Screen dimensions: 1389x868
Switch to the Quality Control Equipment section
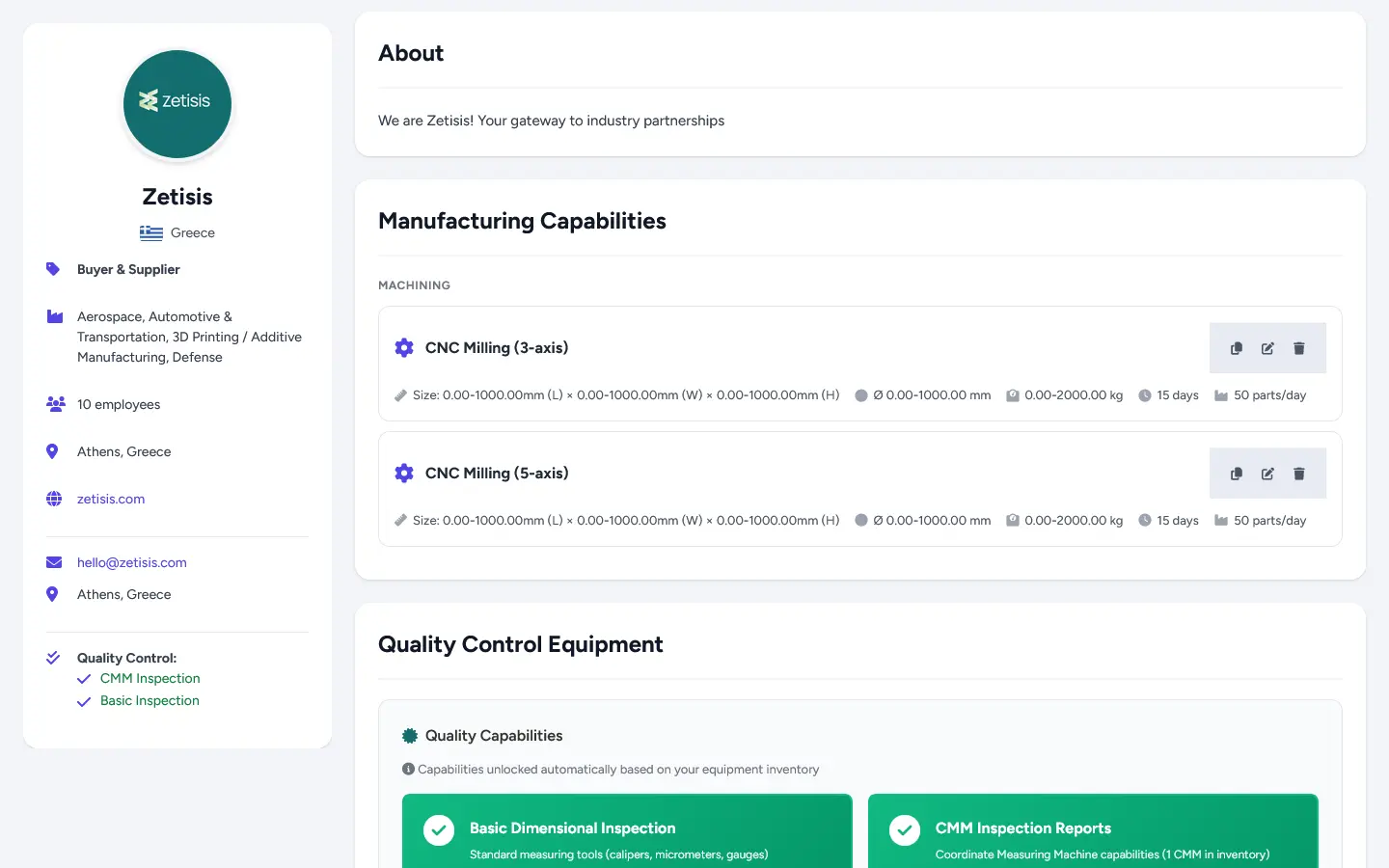(x=521, y=644)
